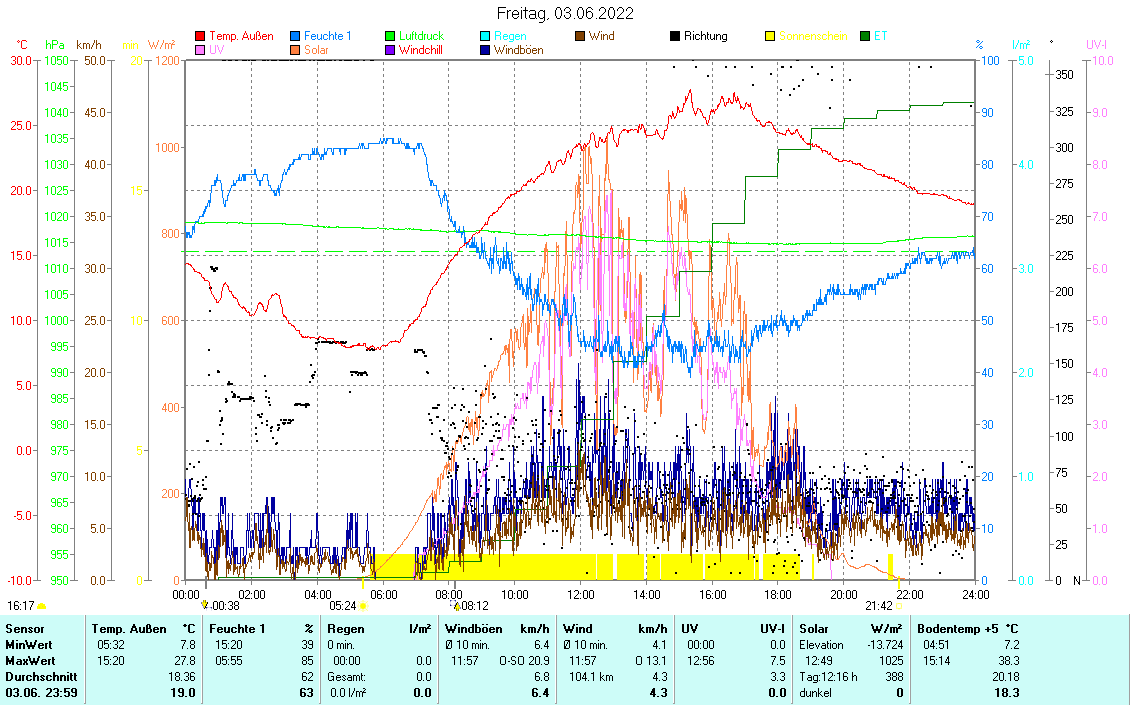Select the orange Solar legend square
1130x705 pixels.
(x=295, y=50)
